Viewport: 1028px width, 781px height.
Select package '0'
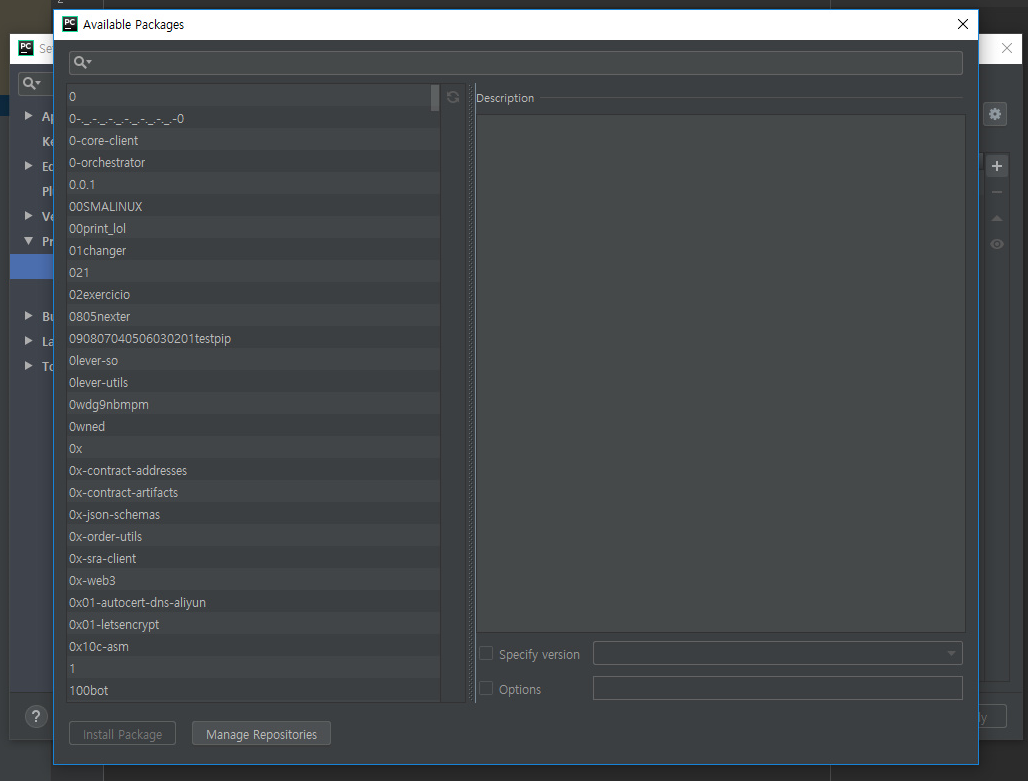253,96
